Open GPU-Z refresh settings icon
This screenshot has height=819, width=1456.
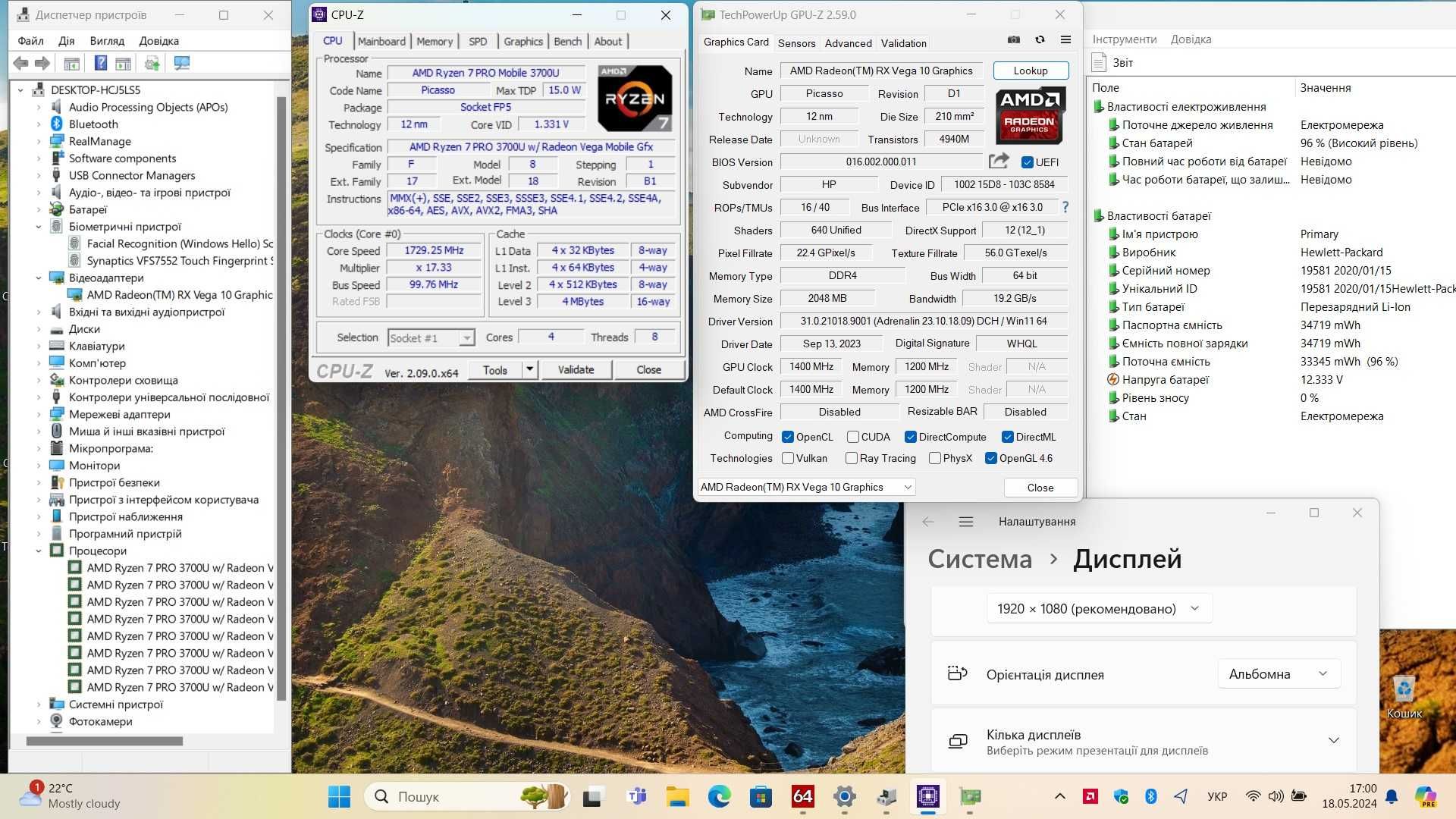(x=1039, y=40)
